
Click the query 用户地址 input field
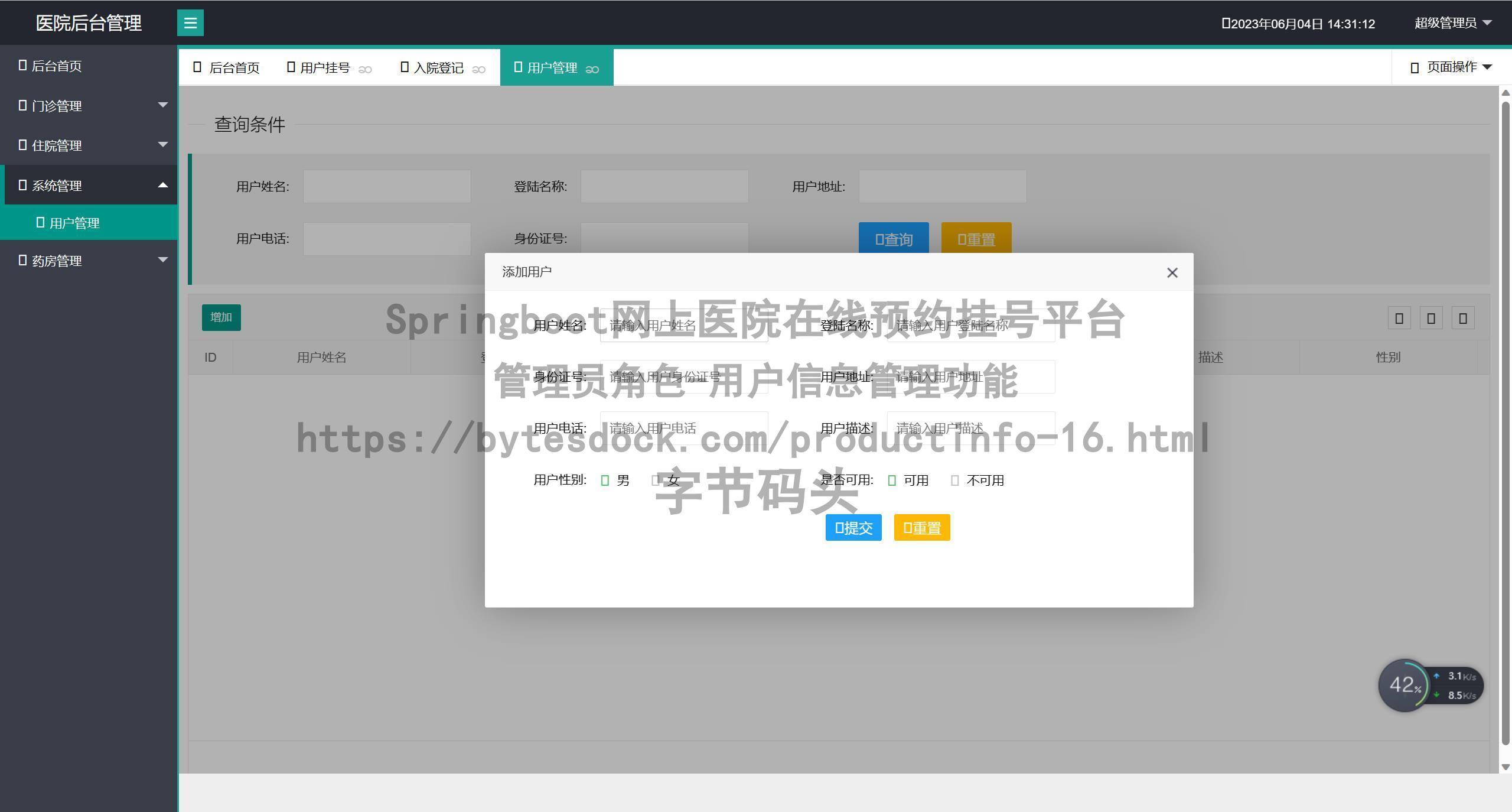point(943,187)
